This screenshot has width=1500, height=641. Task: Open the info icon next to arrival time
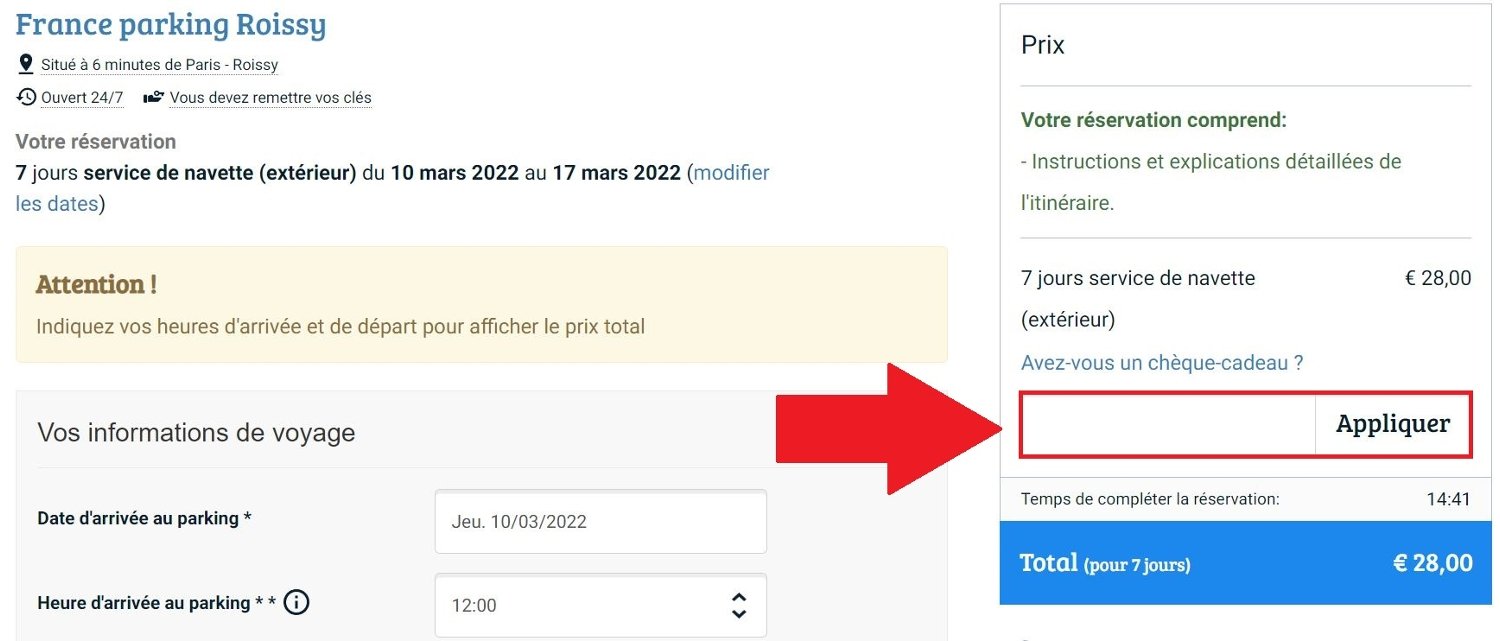tap(296, 602)
